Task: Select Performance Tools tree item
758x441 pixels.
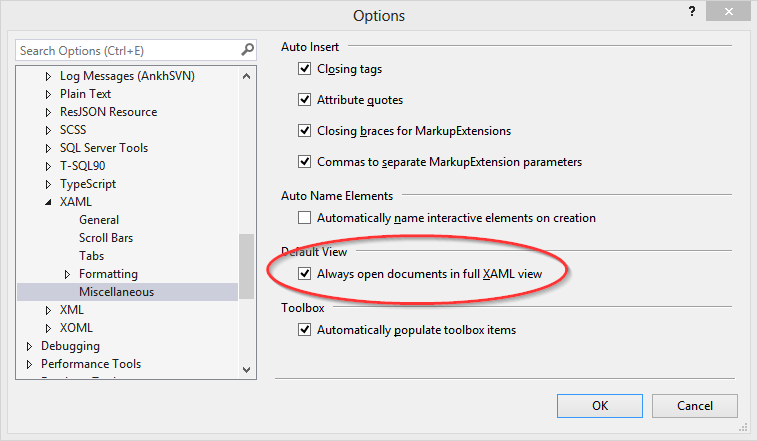Action: 91,364
